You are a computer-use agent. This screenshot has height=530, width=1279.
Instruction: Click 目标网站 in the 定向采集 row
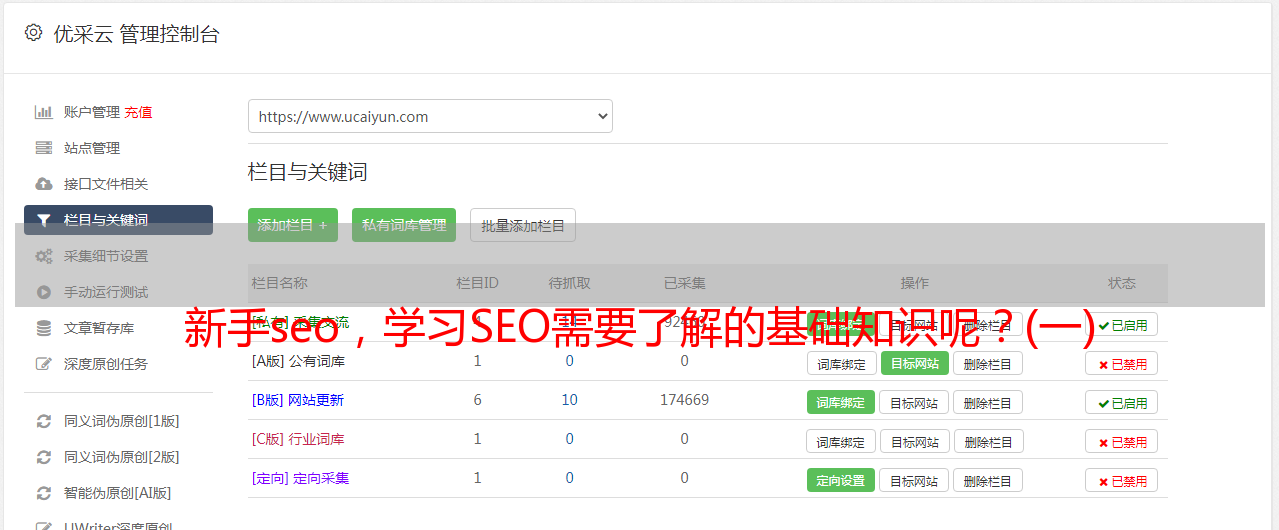coord(914,480)
